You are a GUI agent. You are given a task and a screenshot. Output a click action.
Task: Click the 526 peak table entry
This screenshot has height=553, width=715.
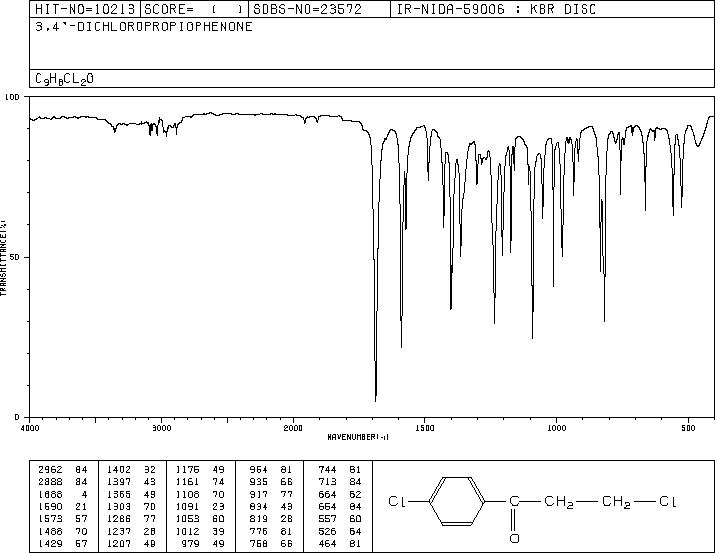340,531
